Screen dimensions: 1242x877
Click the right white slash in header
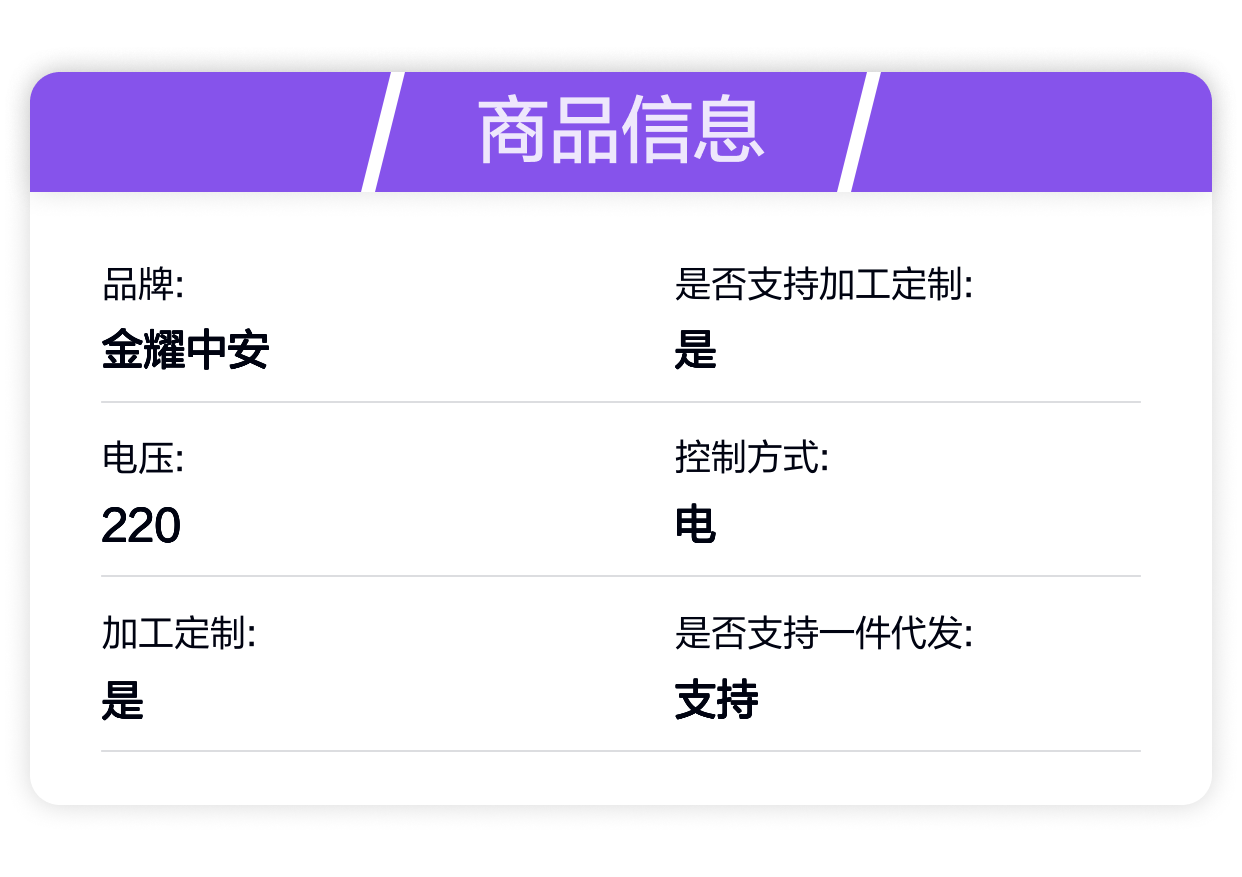coord(858,131)
